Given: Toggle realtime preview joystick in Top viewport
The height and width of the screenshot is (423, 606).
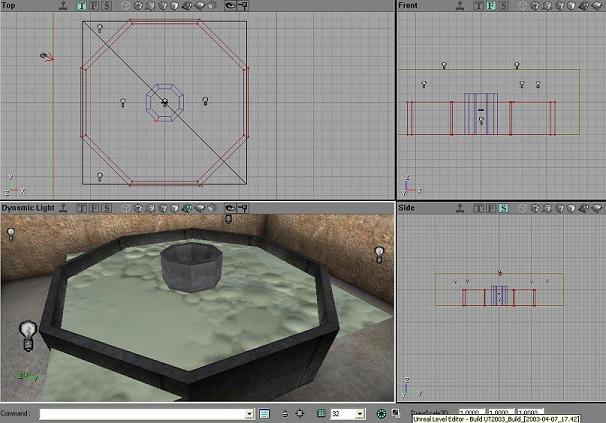Looking at the screenshot, I should tap(64, 6).
